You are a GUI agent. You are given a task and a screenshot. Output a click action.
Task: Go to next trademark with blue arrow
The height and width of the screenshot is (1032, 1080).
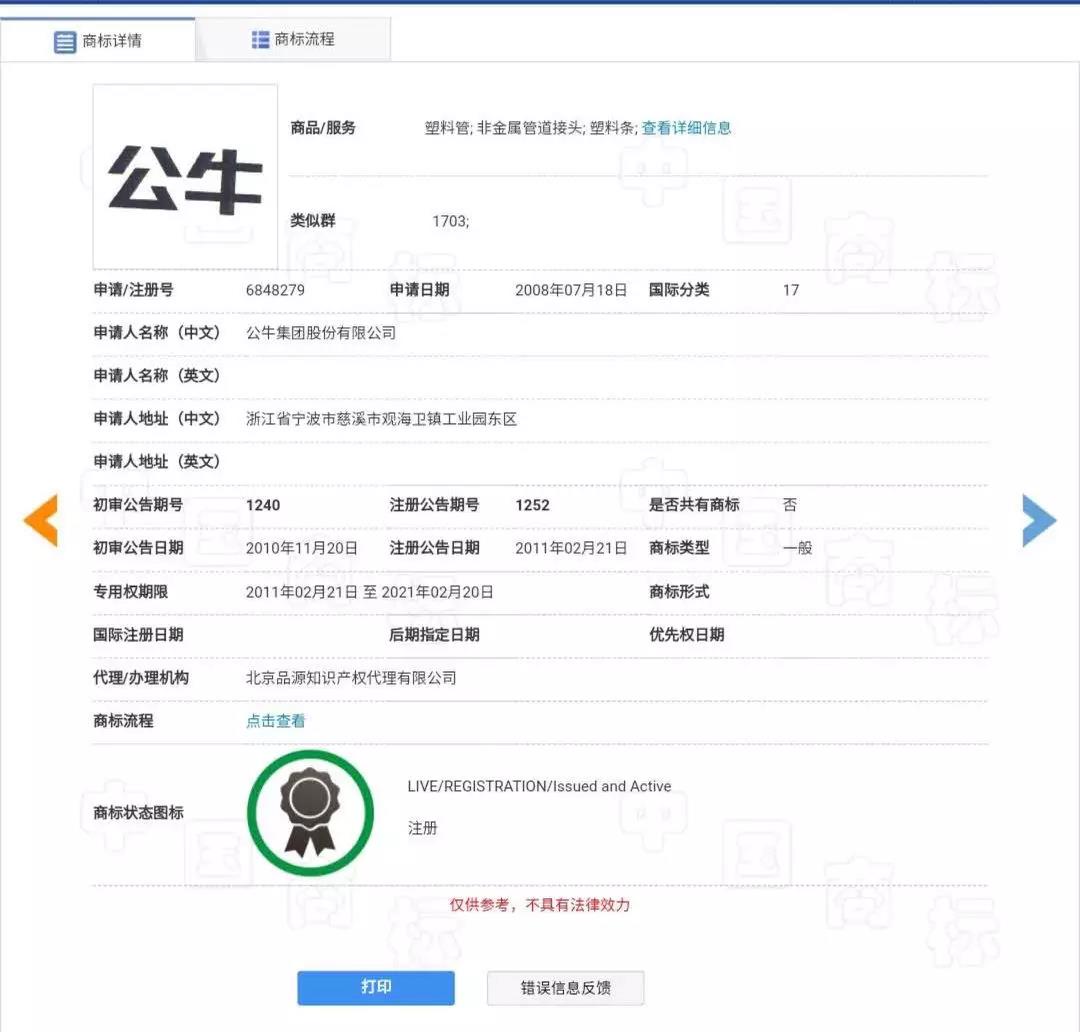pyautogui.click(x=1039, y=520)
